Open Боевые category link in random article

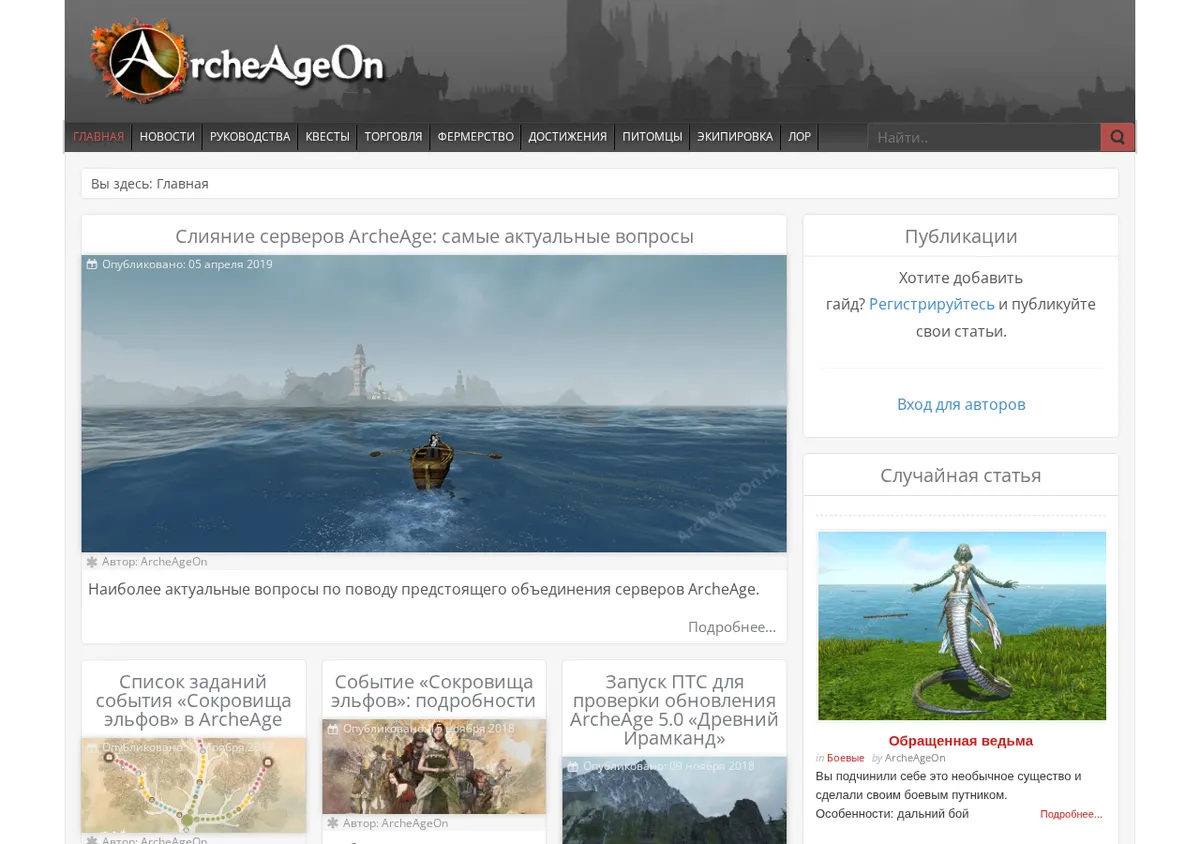(845, 758)
